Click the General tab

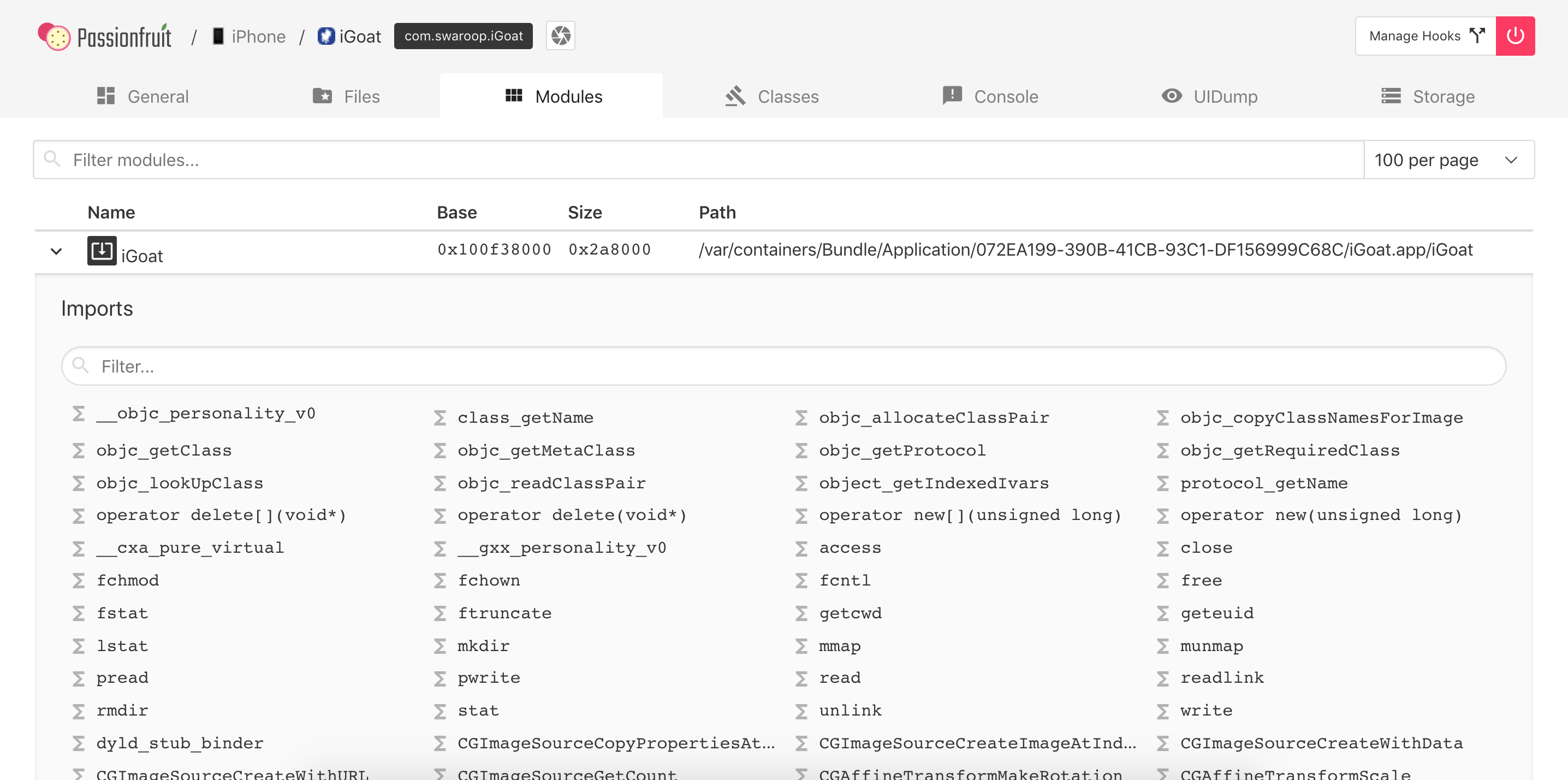[143, 96]
